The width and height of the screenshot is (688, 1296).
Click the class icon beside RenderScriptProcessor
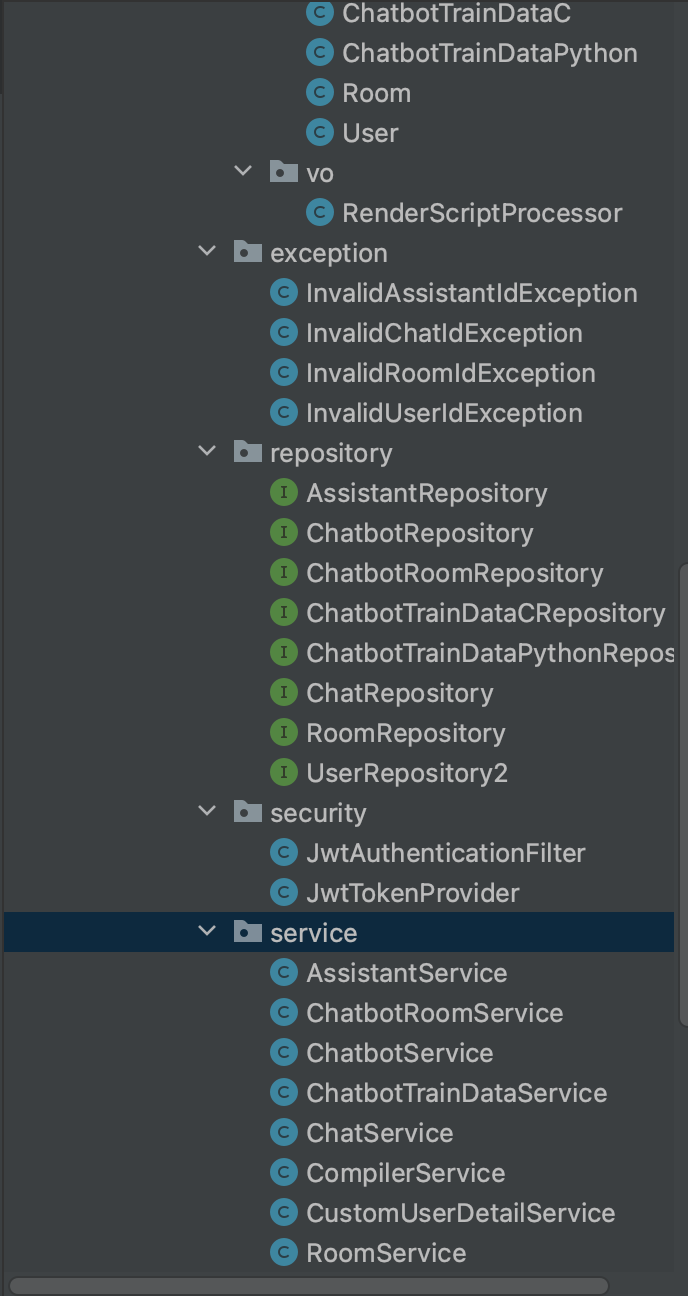[320, 213]
